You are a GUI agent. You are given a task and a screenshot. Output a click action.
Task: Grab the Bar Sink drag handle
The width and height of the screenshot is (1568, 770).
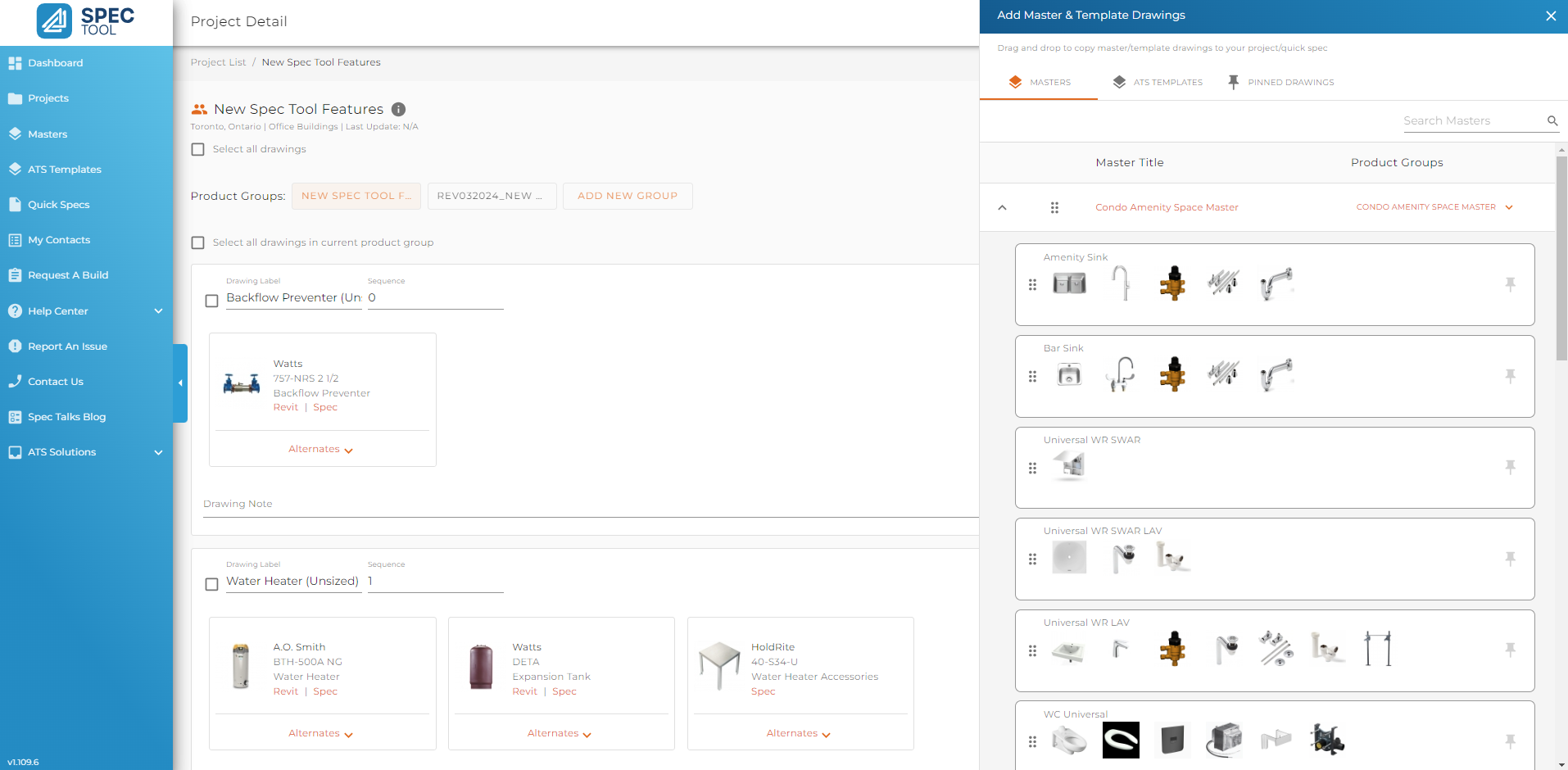[1032, 377]
